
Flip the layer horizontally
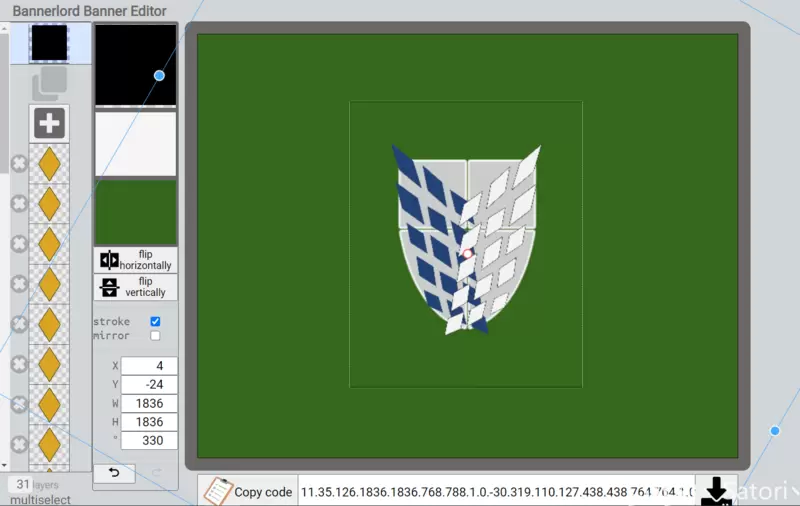136,260
